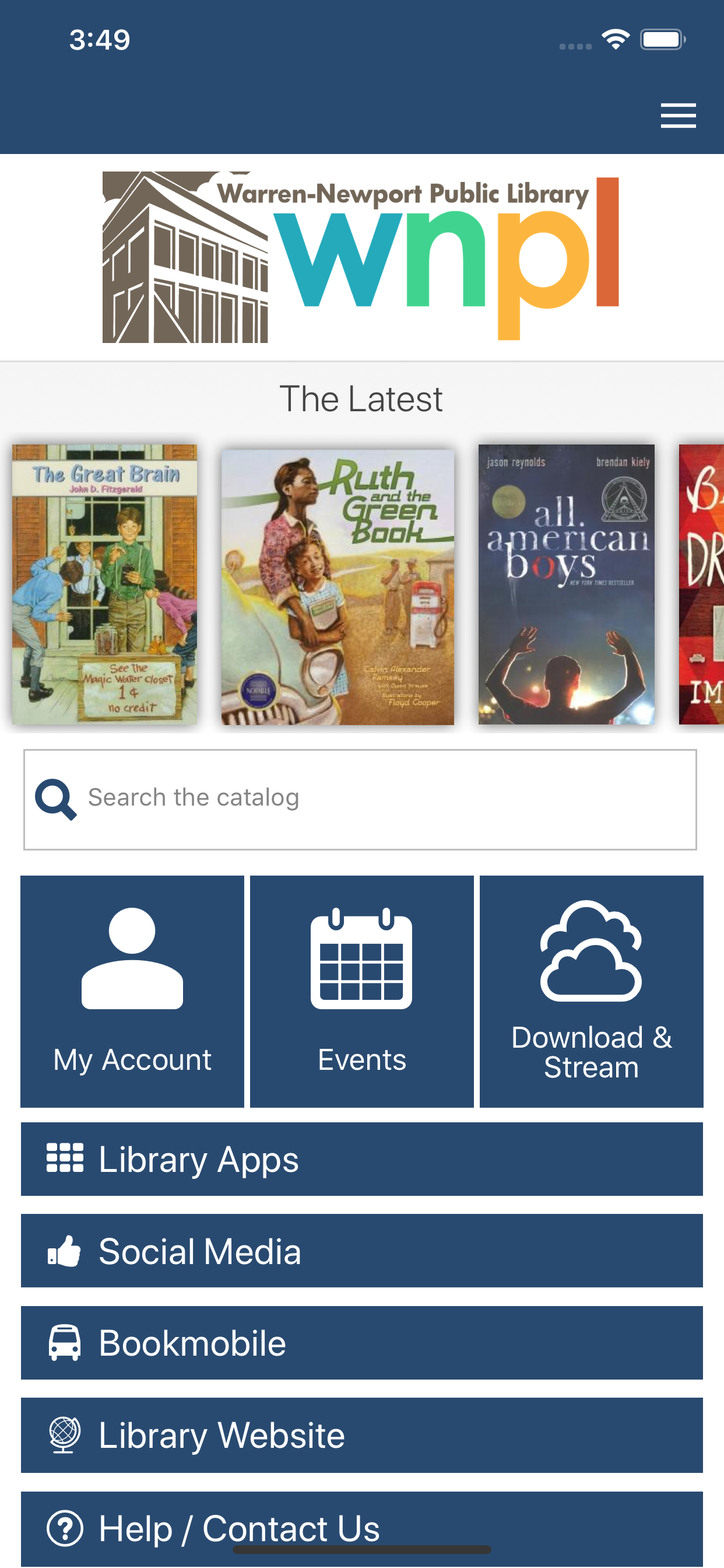Tap the Social Media thumbs-up icon
The height and width of the screenshot is (1568, 724).
coord(65,1251)
